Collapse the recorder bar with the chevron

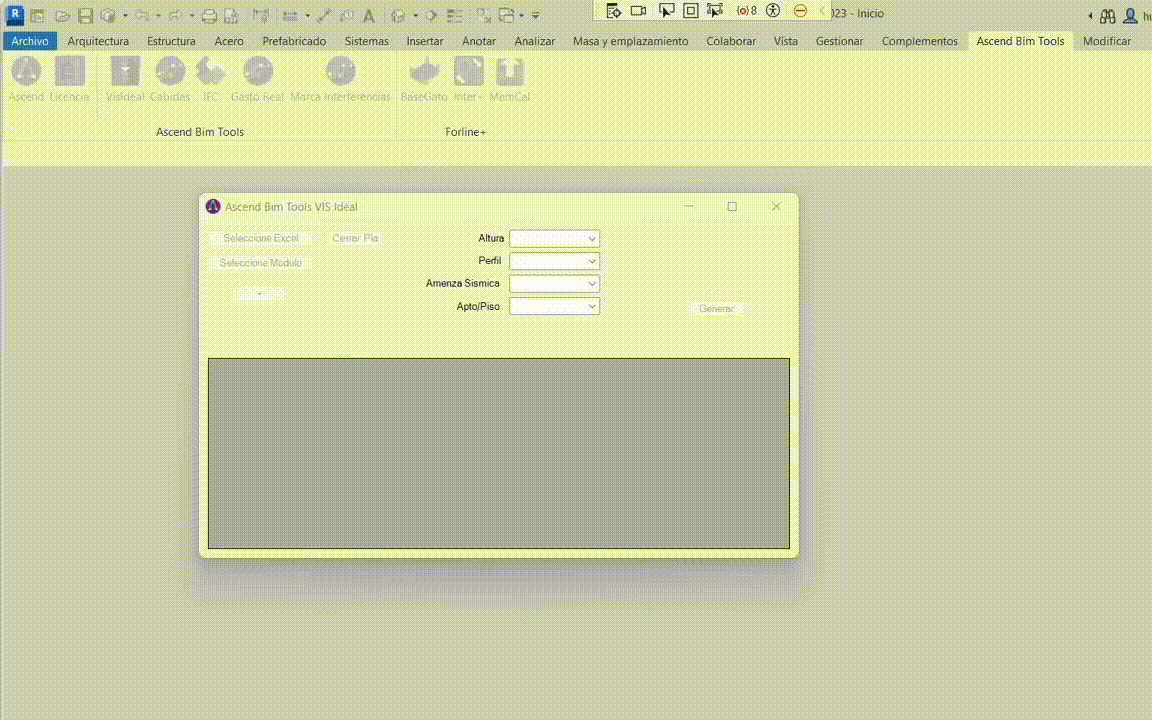pyautogui.click(x=822, y=10)
